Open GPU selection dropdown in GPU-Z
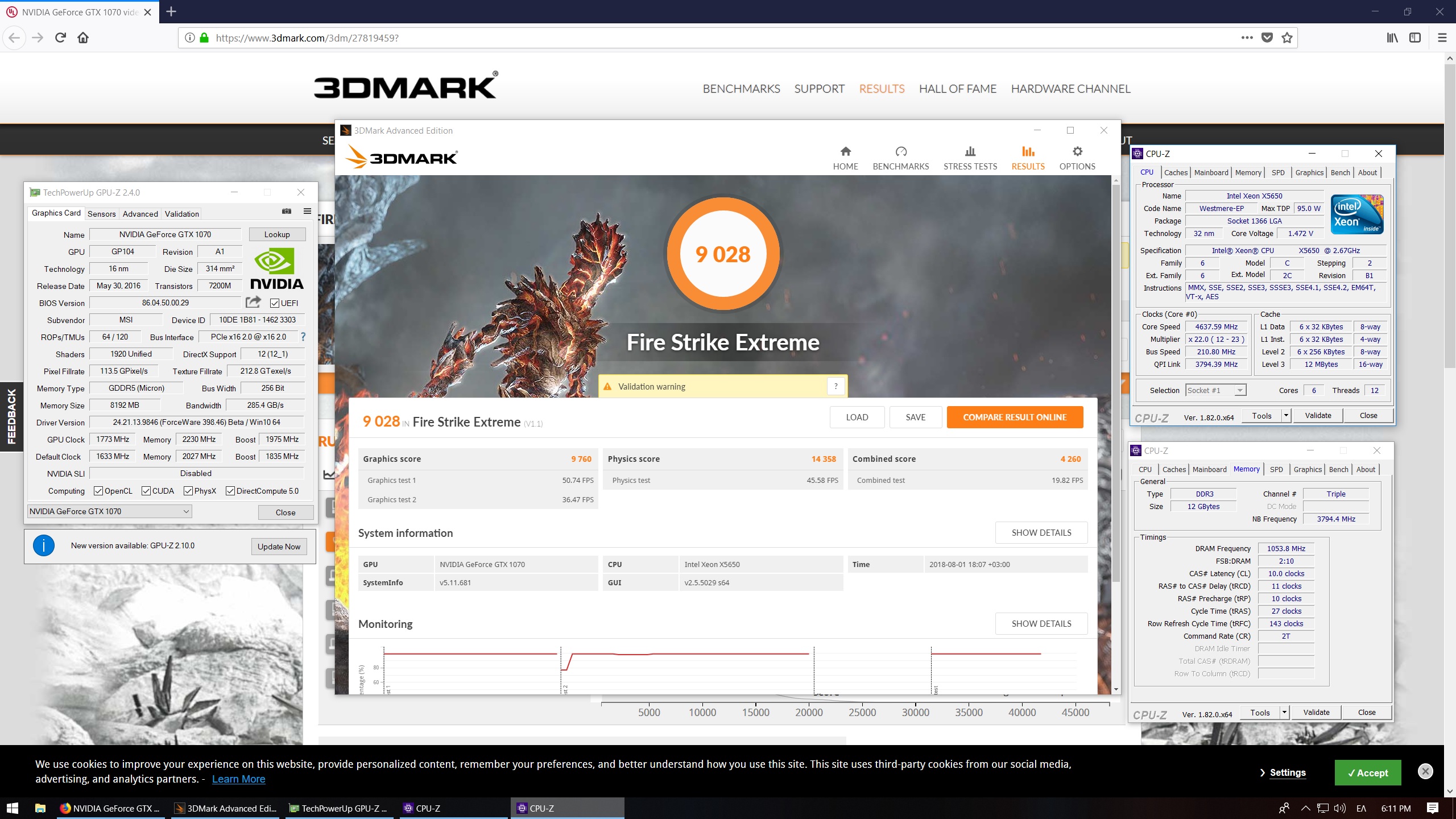1456x819 pixels. pyautogui.click(x=110, y=511)
